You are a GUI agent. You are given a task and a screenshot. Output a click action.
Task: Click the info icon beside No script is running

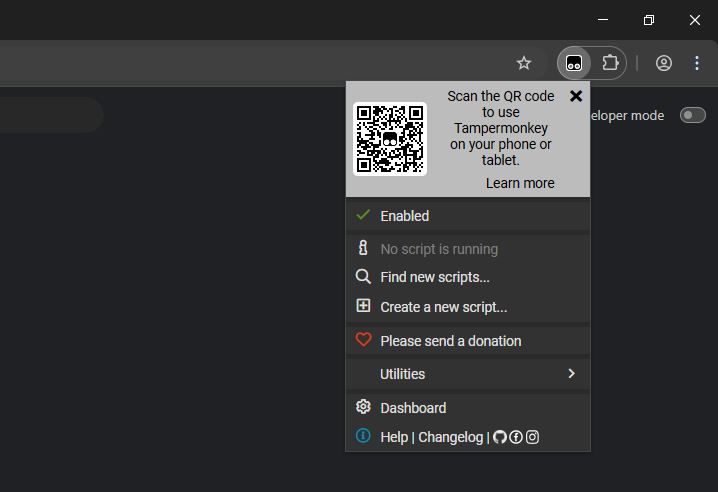(x=363, y=247)
